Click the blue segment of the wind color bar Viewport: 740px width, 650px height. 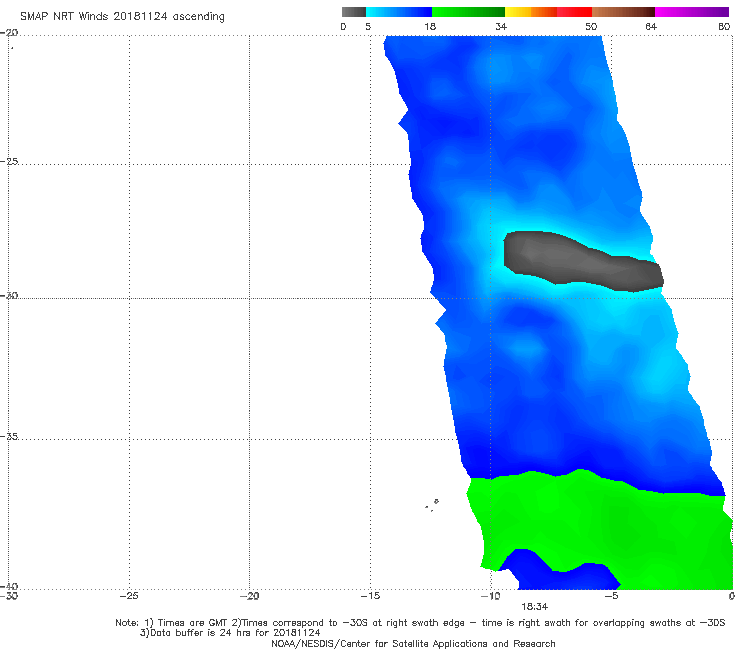click(x=398, y=12)
